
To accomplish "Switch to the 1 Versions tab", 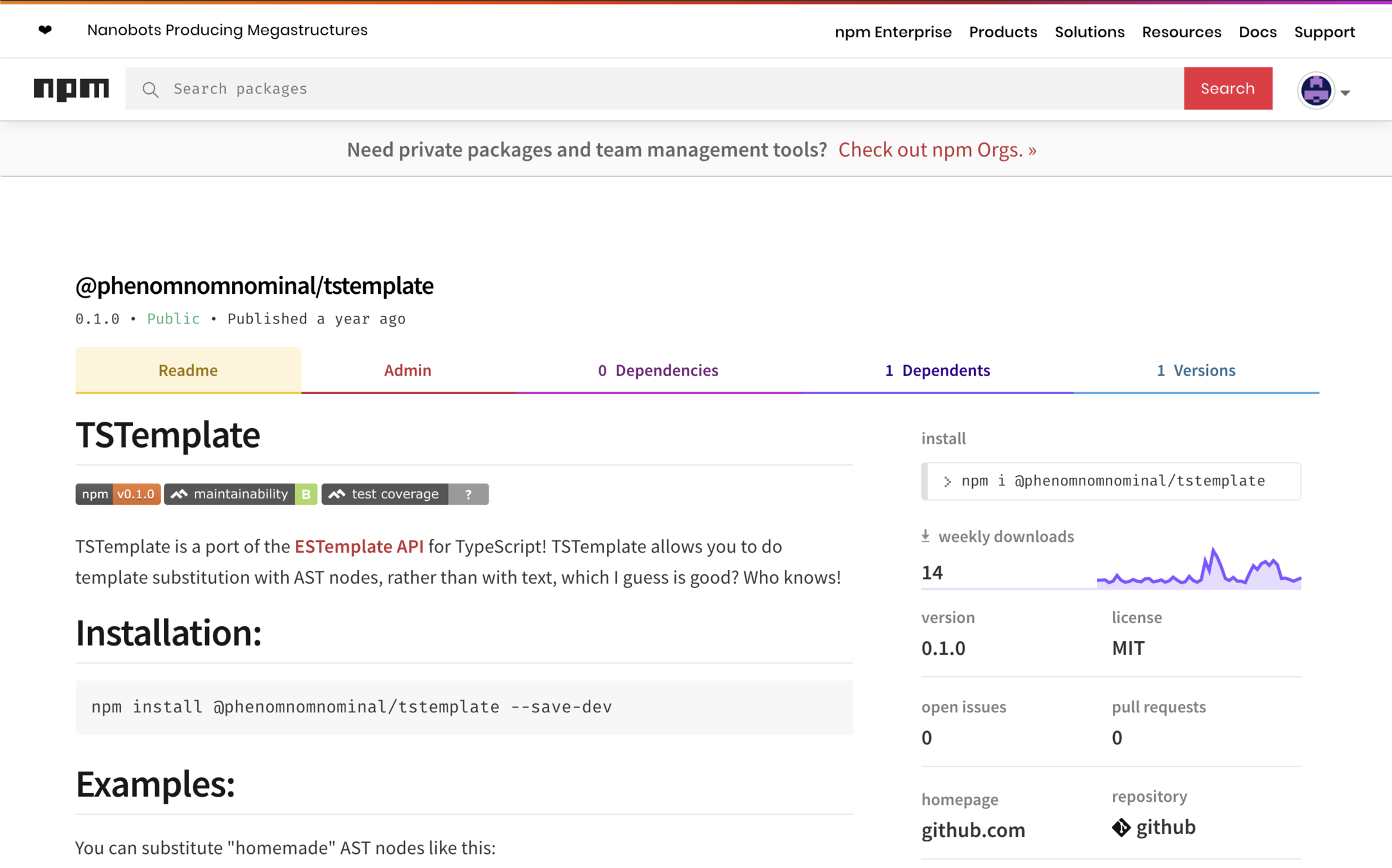I will [x=1196, y=370].
